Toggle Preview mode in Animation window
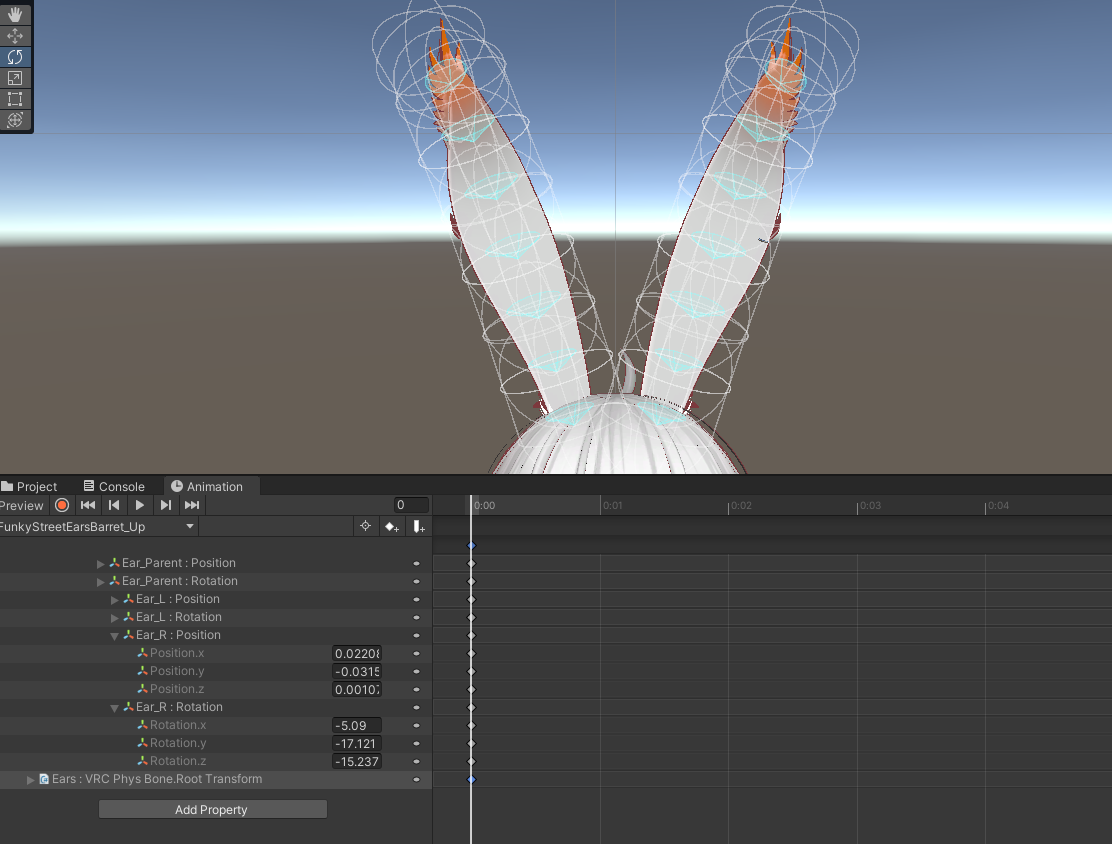This screenshot has height=844, width=1112. [22, 505]
